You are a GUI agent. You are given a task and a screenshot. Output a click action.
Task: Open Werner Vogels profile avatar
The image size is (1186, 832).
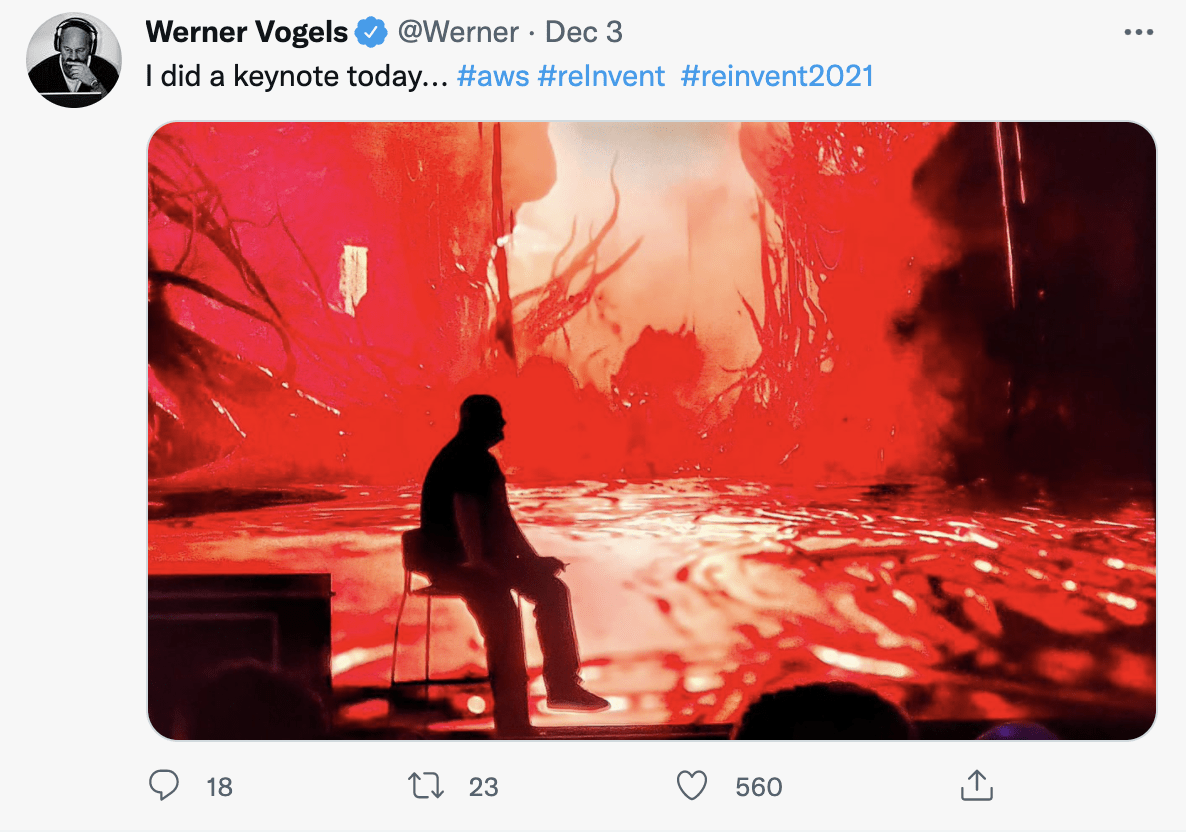[73, 60]
